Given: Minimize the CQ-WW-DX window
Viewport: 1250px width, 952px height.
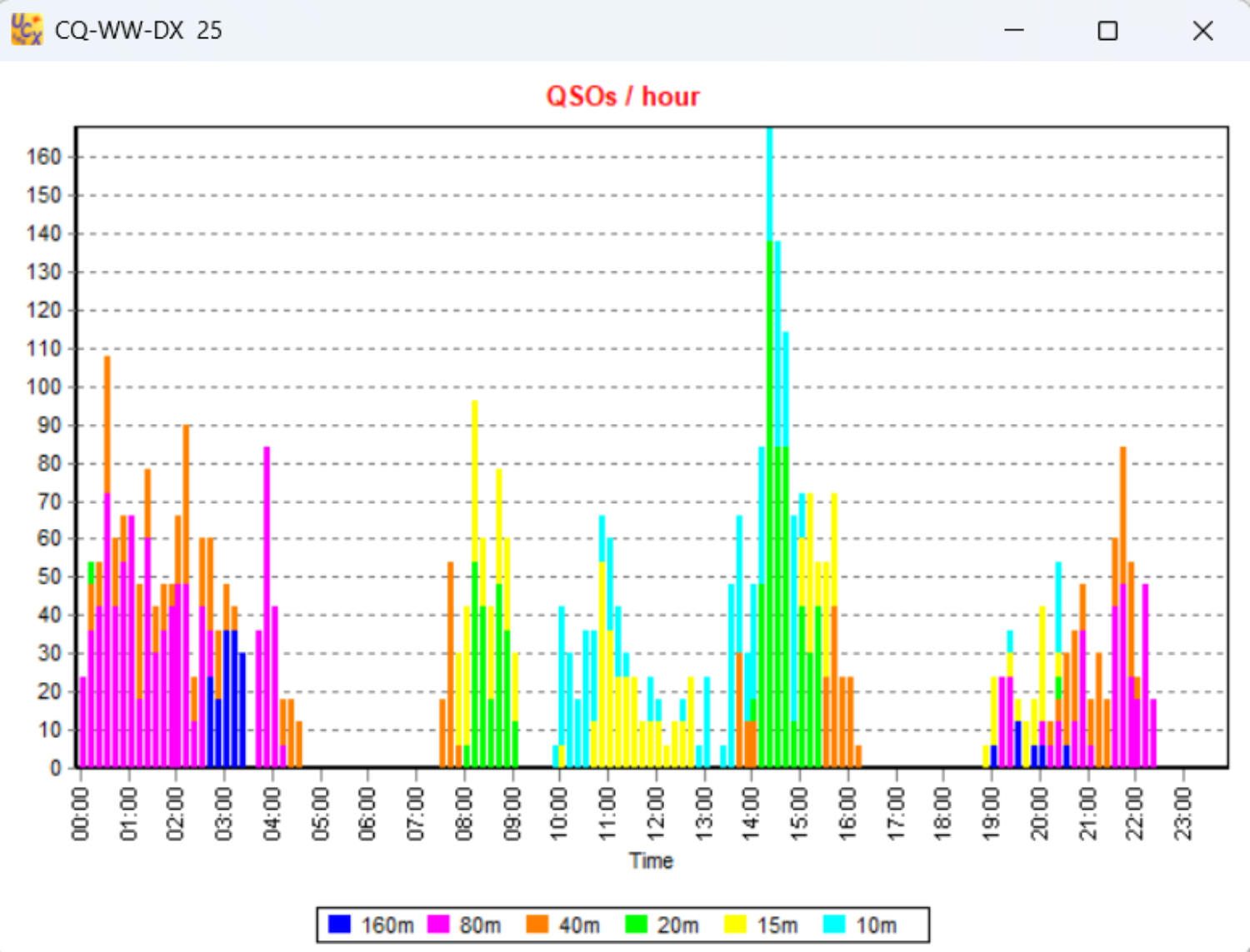Looking at the screenshot, I should pos(1013,31).
